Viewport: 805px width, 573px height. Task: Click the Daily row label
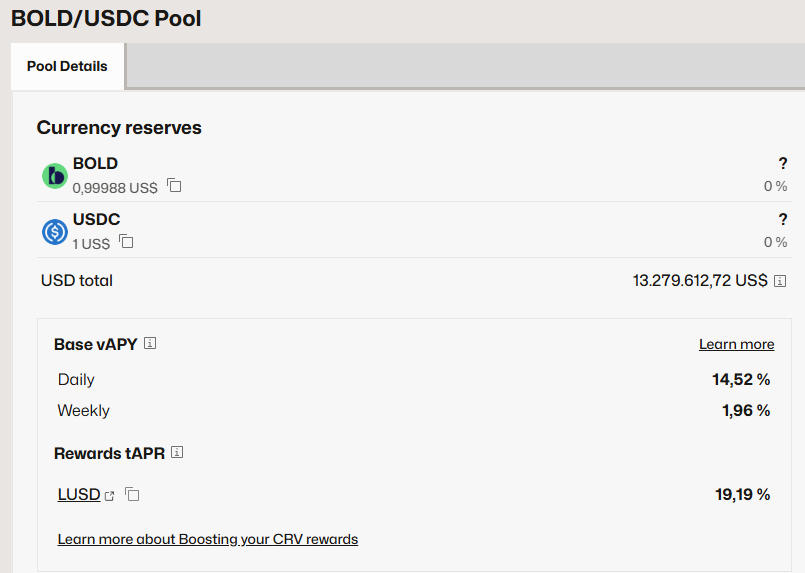(x=76, y=379)
